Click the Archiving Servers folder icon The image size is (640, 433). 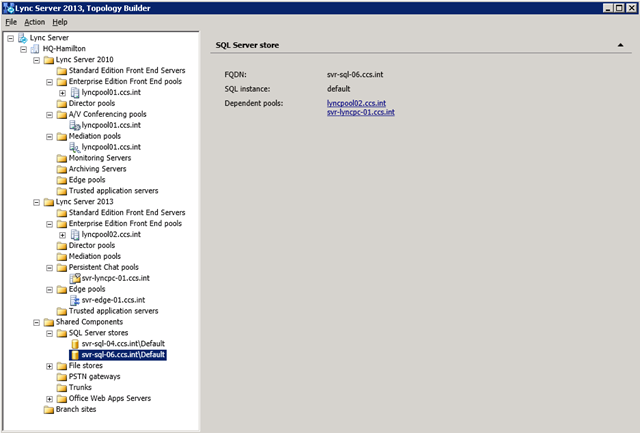[62, 169]
